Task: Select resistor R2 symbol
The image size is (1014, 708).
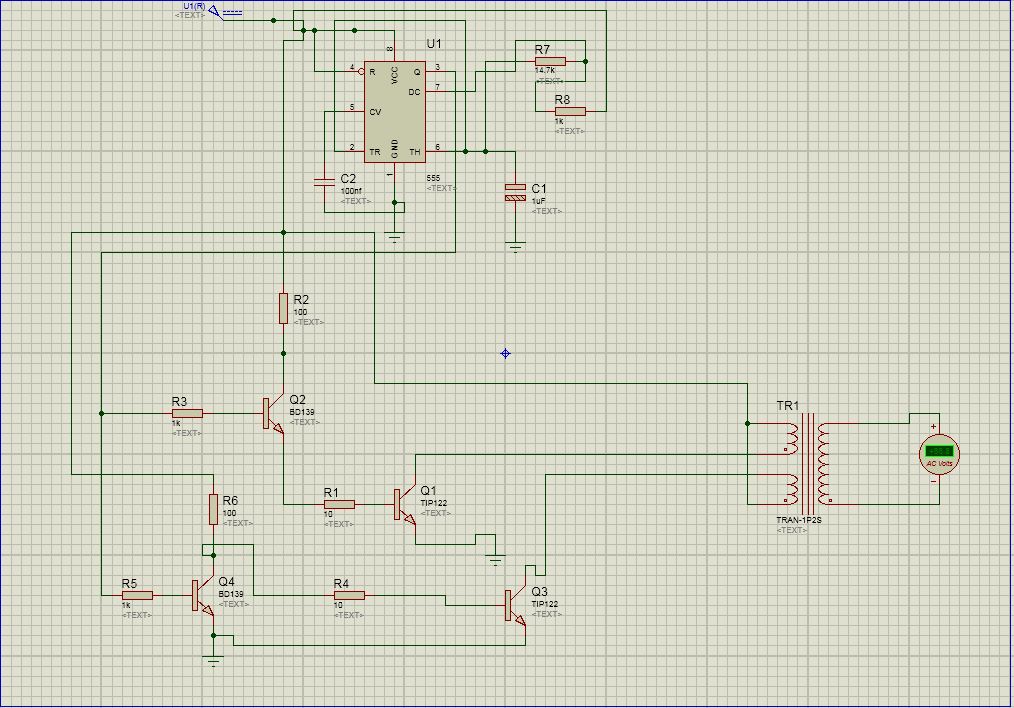Action: [x=283, y=308]
